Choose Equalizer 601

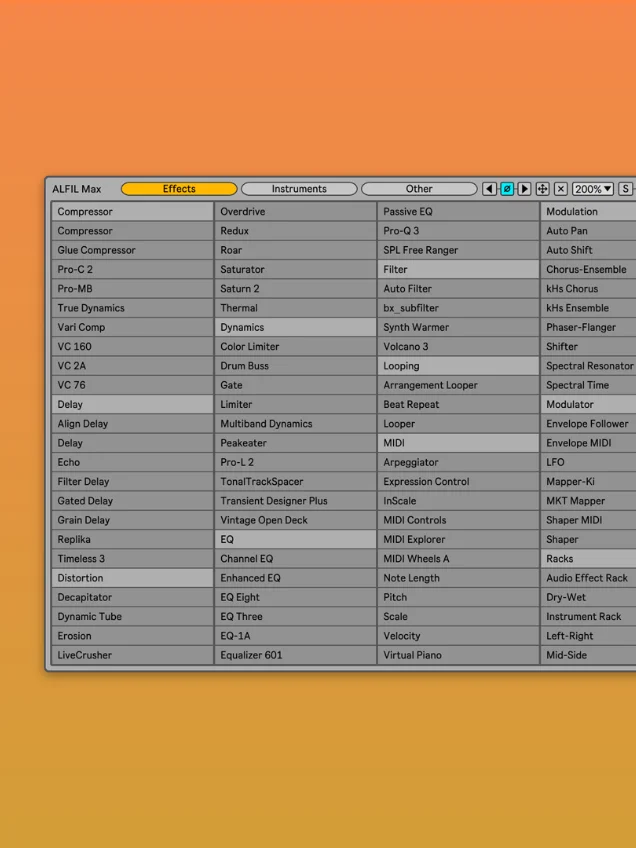[x=295, y=655]
